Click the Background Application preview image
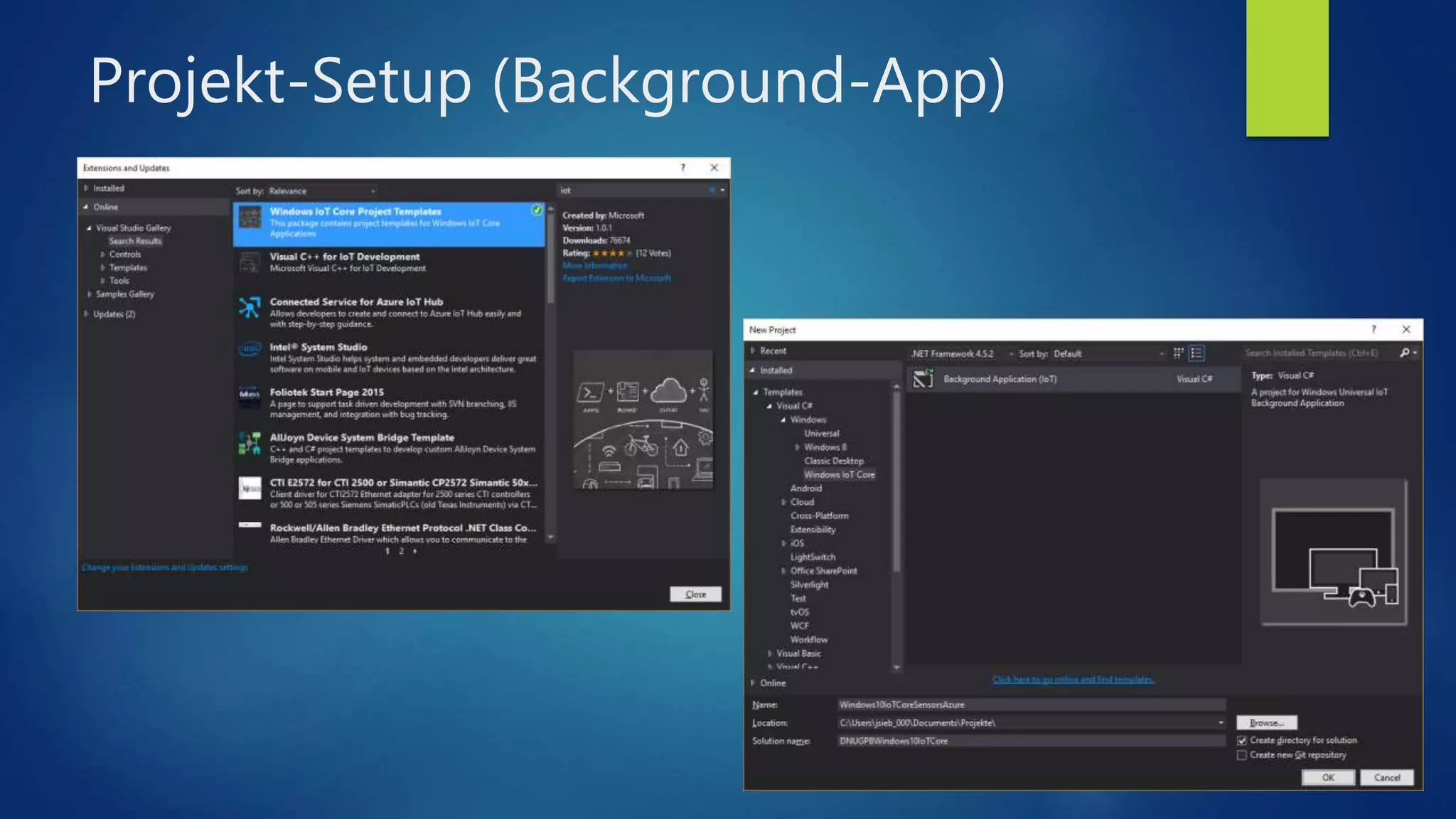 [1334, 552]
